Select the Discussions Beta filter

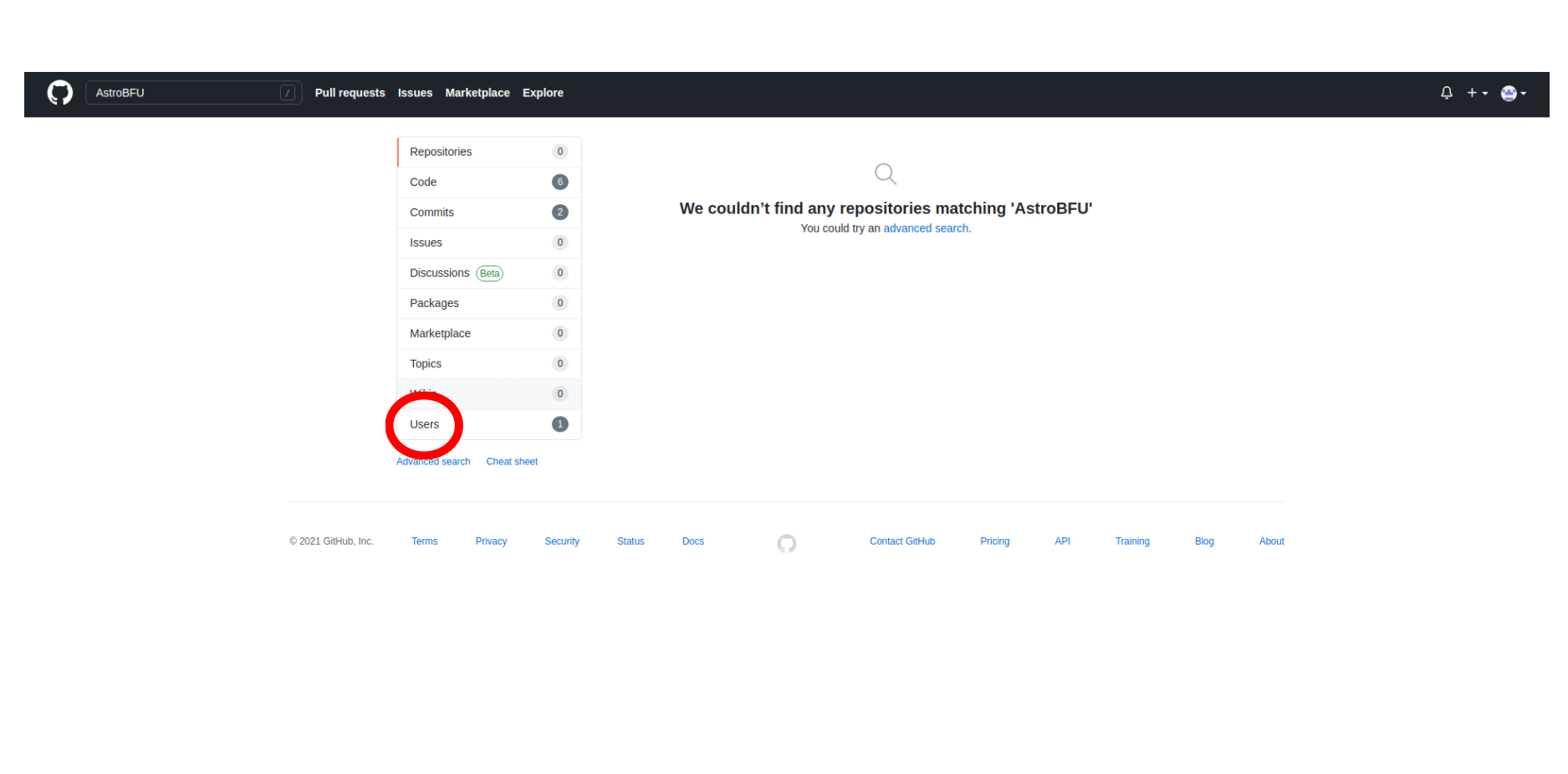(x=489, y=273)
